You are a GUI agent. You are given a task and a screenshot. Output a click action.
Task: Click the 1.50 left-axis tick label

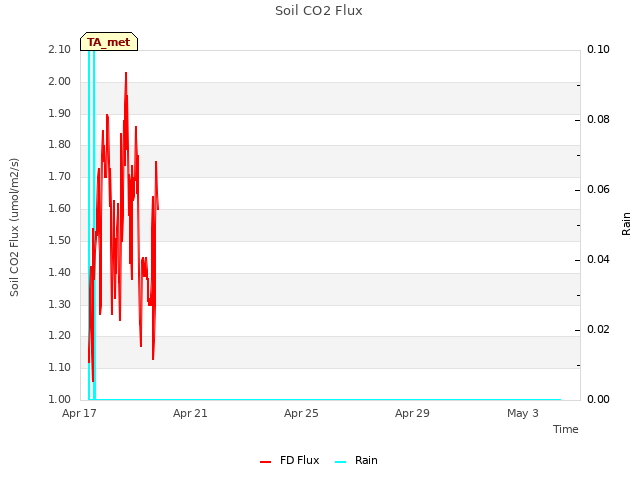pyautogui.click(x=60, y=240)
